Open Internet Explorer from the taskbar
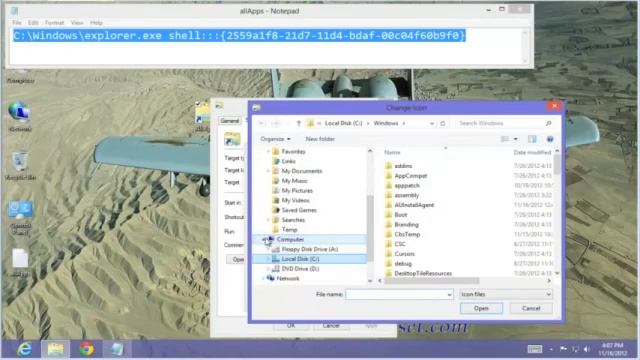 click(24, 349)
